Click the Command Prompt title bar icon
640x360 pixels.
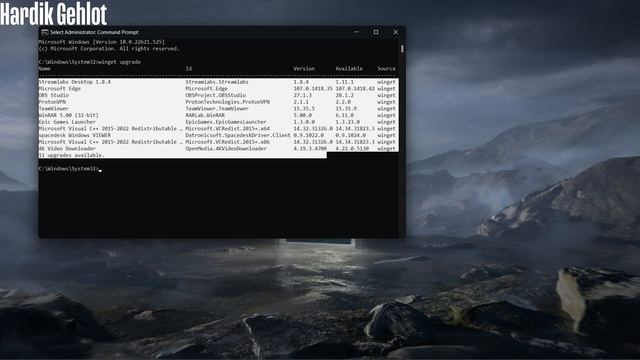pyautogui.click(x=45, y=32)
